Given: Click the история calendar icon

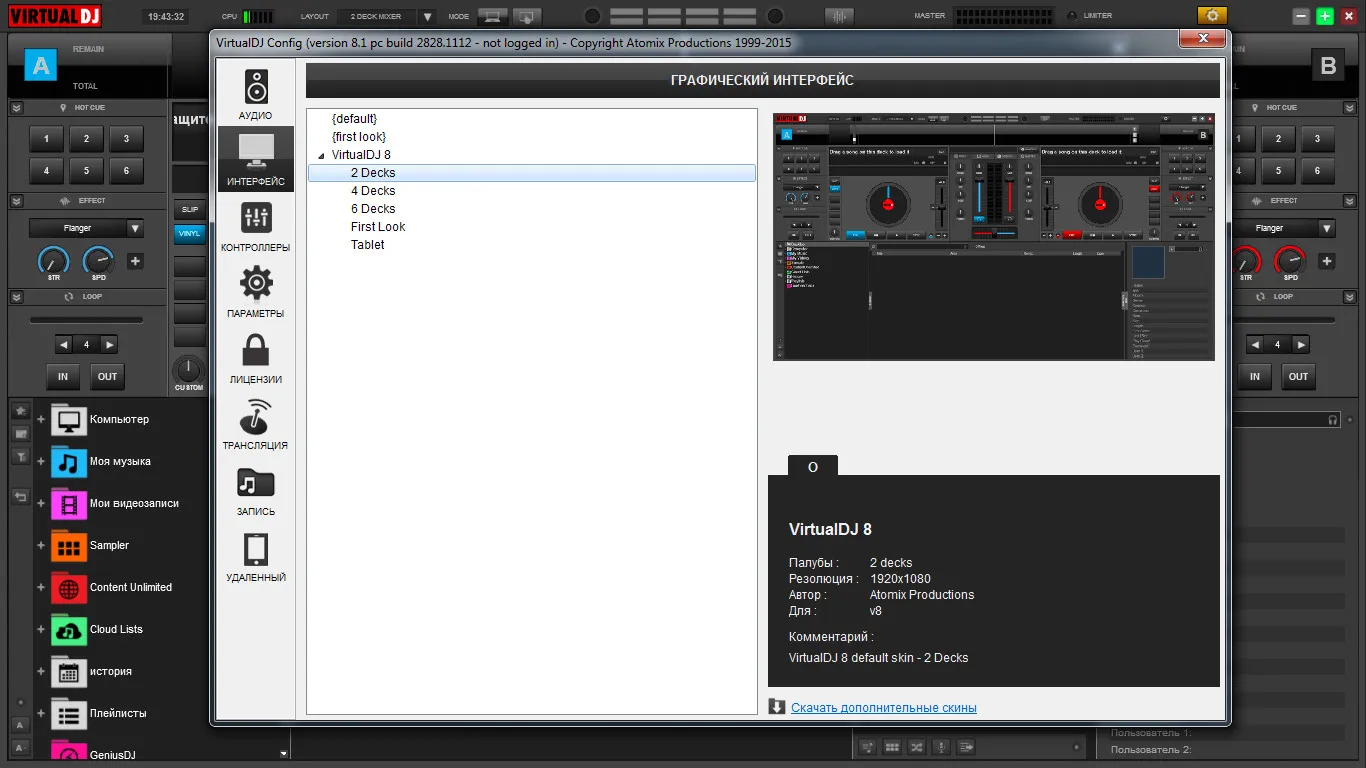Looking at the screenshot, I should (x=69, y=672).
